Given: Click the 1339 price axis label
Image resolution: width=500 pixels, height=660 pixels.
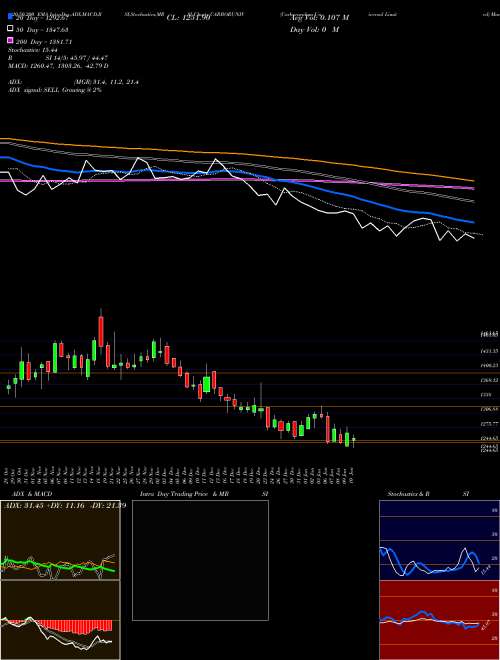Looking at the screenshot, I should click(x=487, y=394).
